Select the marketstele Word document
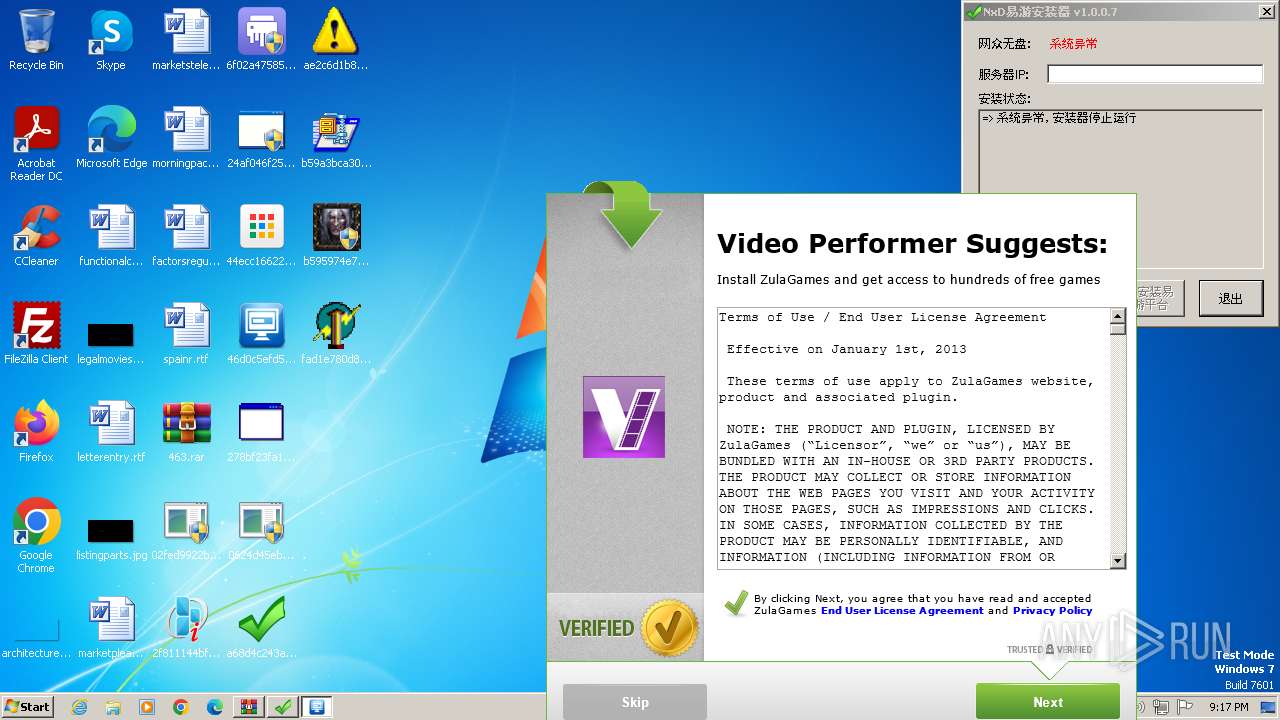 [186, 40]
